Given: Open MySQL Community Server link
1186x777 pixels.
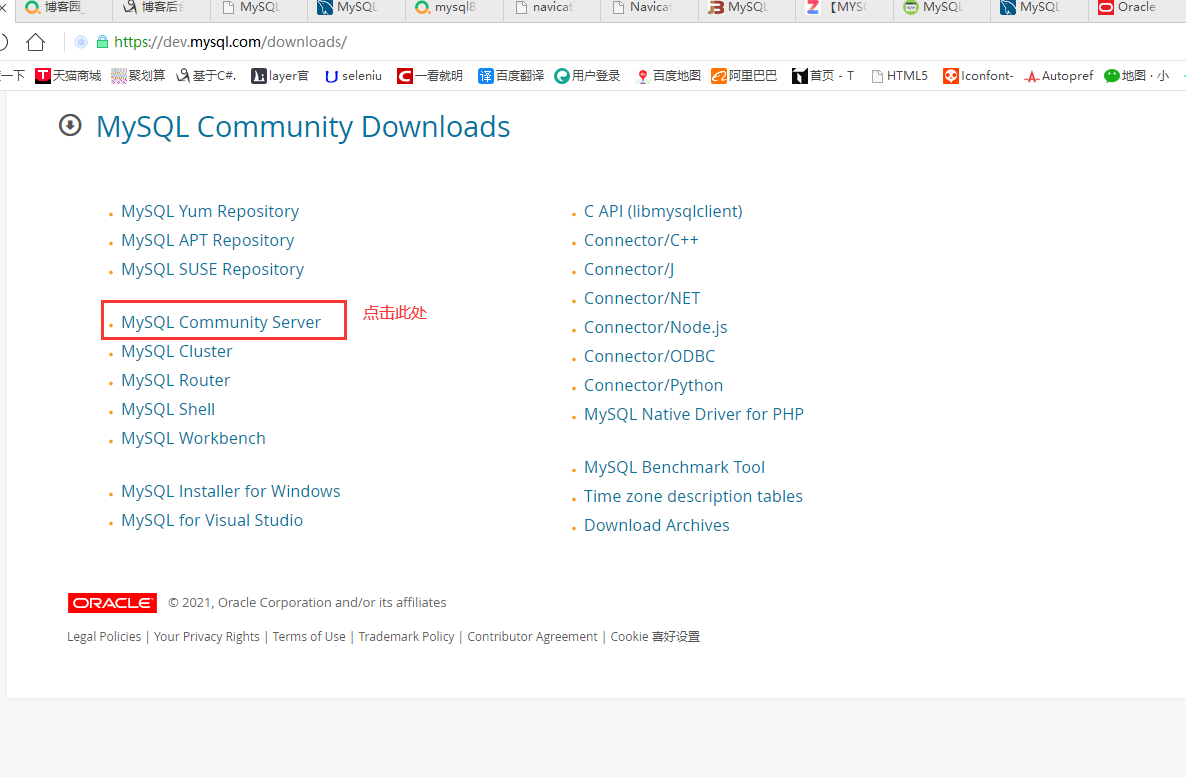Looking at the screenshot, I should (221, 322).
